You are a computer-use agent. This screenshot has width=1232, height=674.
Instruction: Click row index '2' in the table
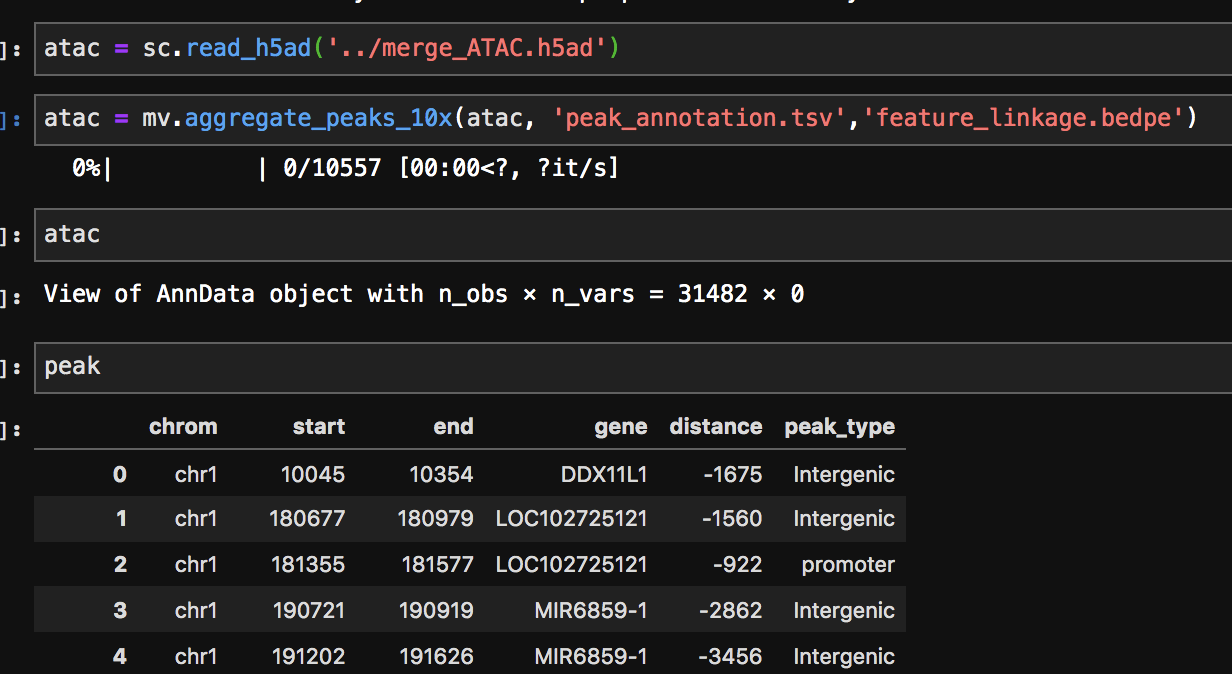pyautogui.click(x=120, y=565)
